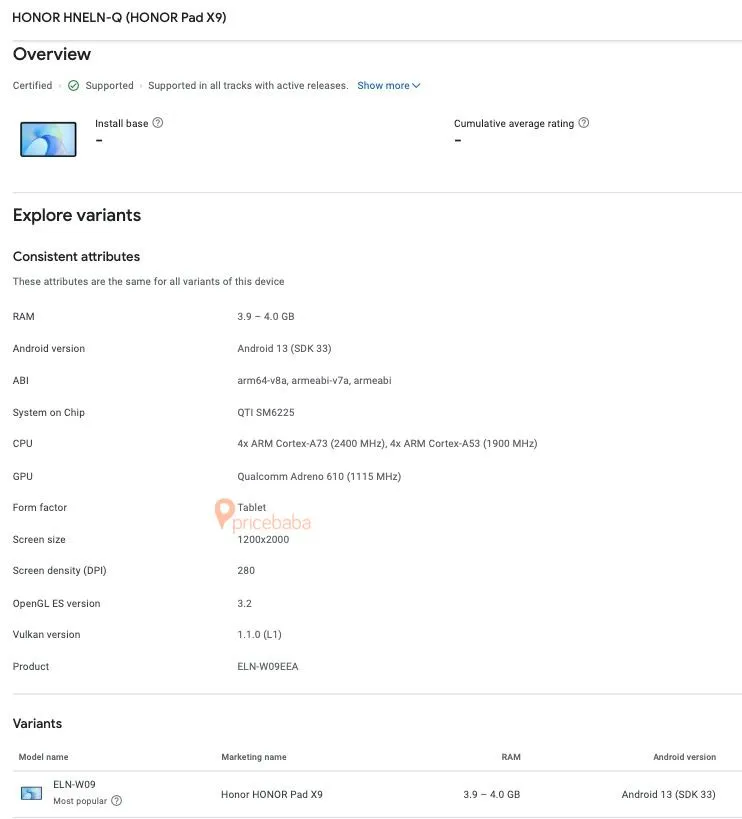Viewport: 742px width, 819px height.
Task: Click the Overview section heading
Action: 52,54
